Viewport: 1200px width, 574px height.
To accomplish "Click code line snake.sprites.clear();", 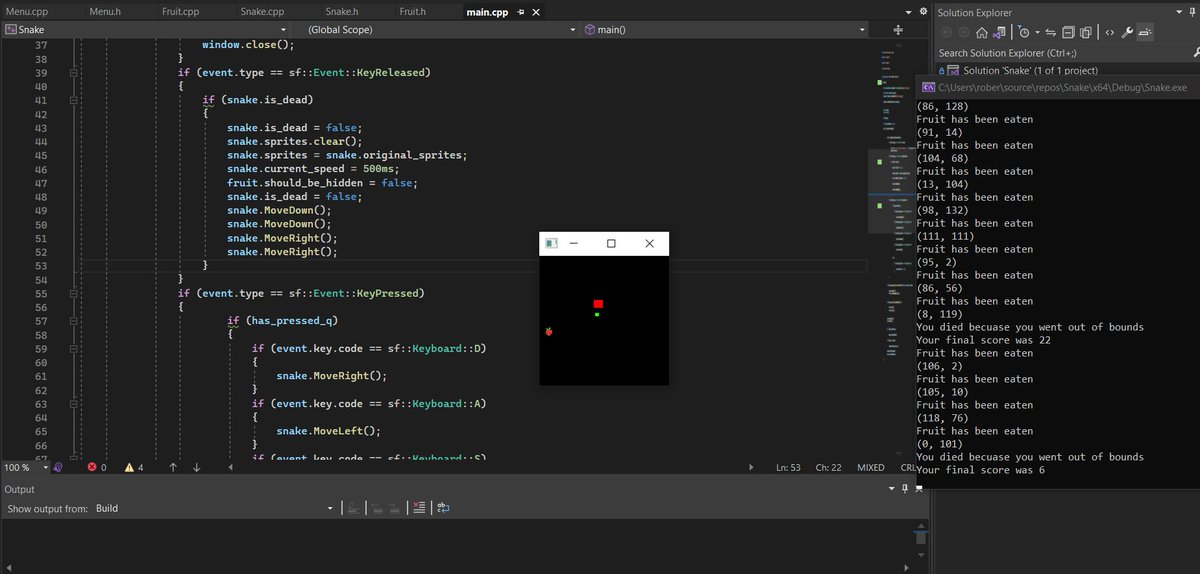I will pos(294,142).
